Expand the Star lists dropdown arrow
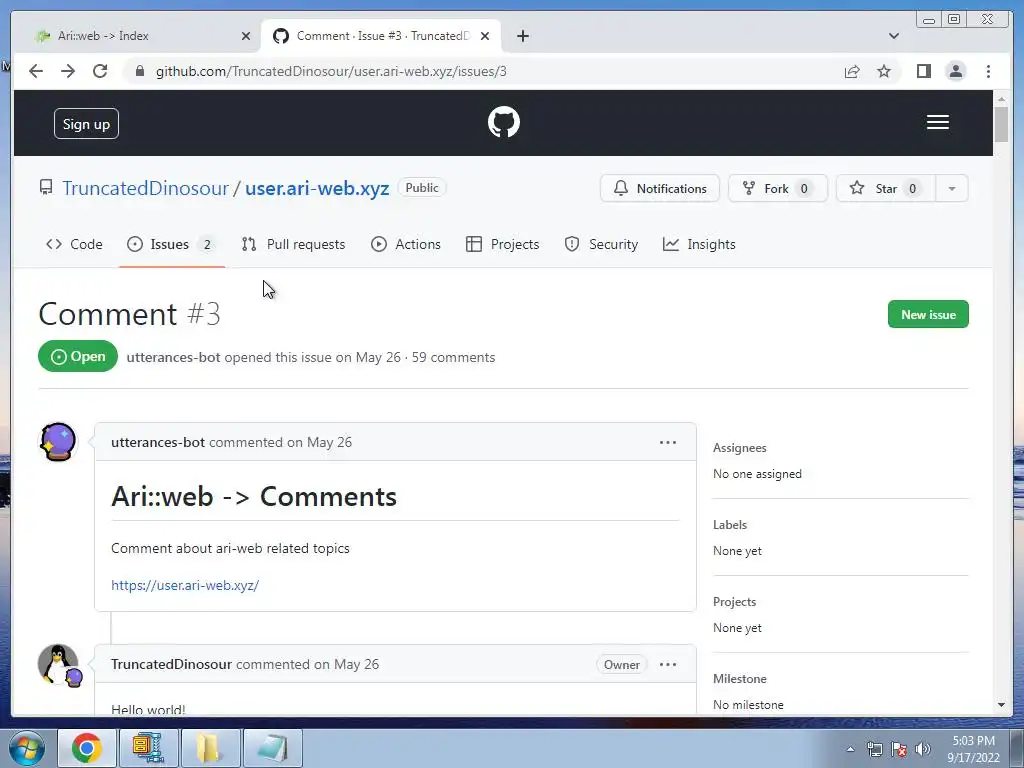 tap(952, 189)
